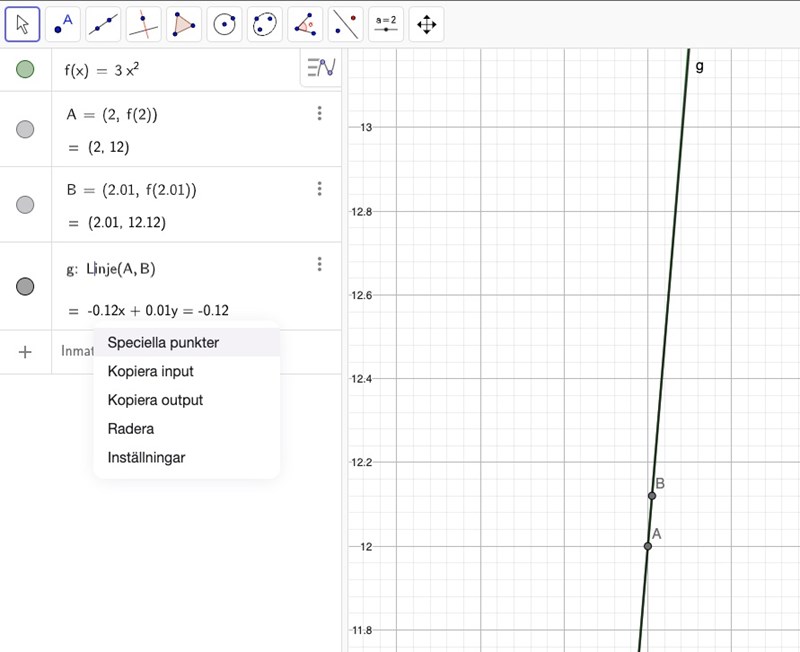
Task: Select the Move arrow tool
Action: [x=22, y=24]
